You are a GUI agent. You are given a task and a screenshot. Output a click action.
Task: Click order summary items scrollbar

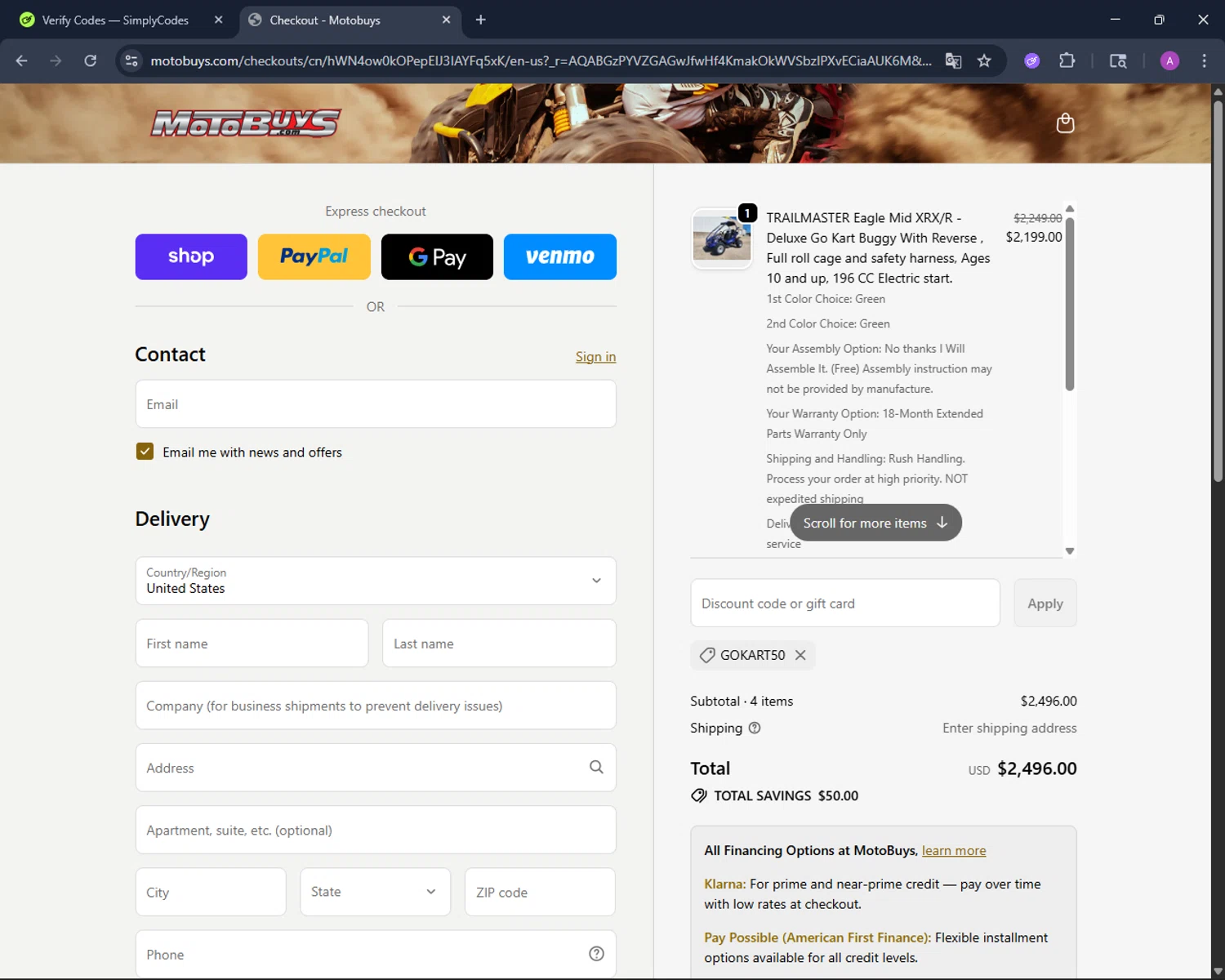pos(1070,304)
